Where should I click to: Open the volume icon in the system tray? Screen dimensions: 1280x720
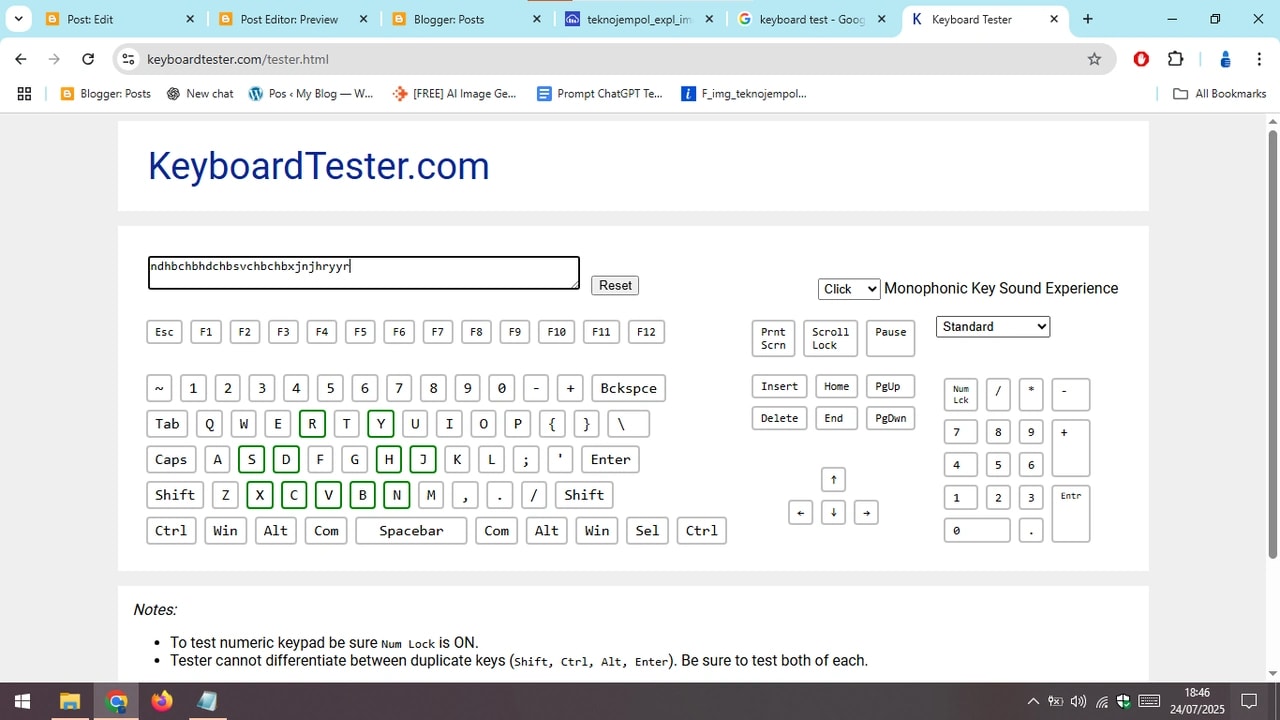point(1078,701)
